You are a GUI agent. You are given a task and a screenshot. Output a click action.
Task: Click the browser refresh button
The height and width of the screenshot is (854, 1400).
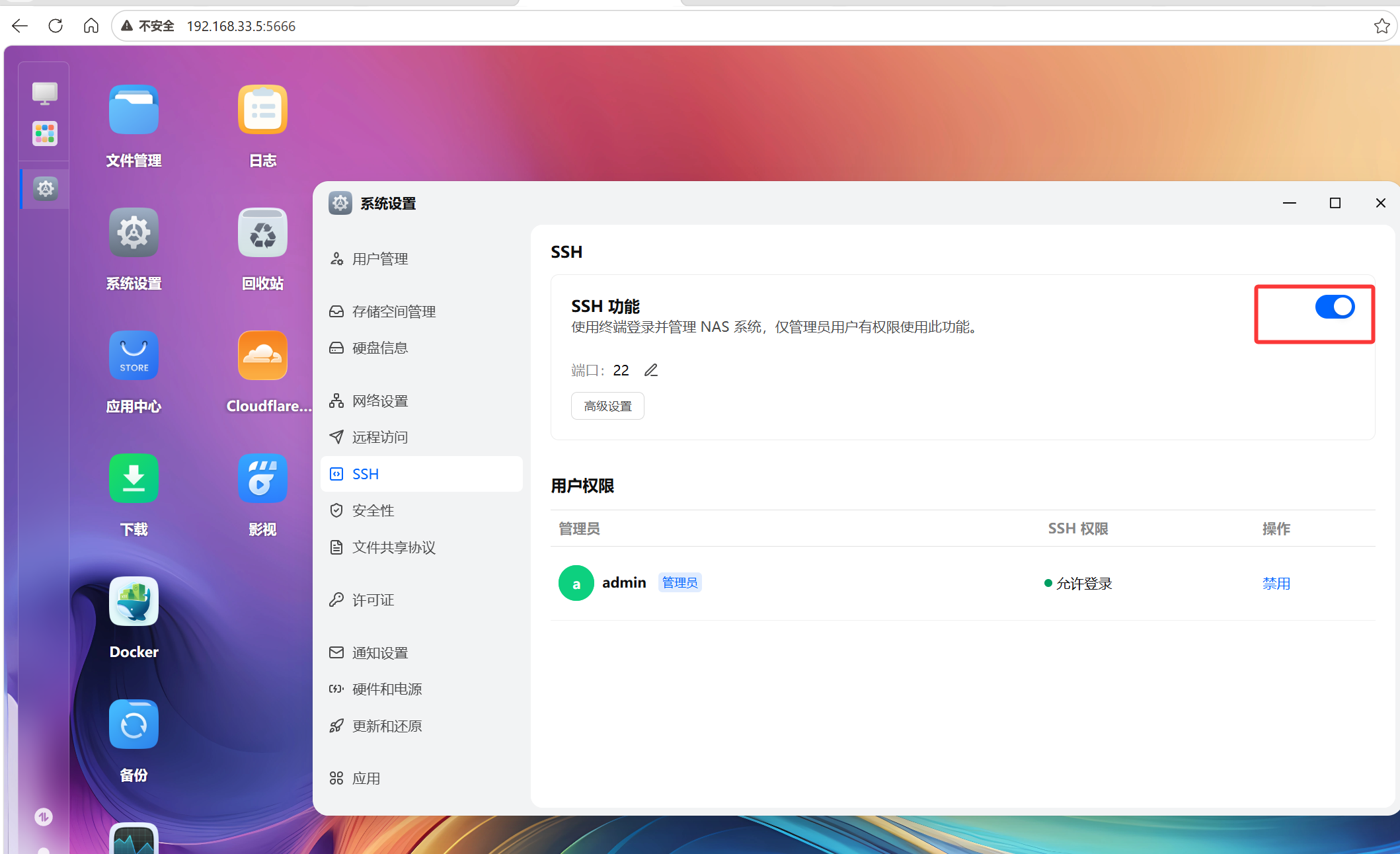tap(56, 26)
